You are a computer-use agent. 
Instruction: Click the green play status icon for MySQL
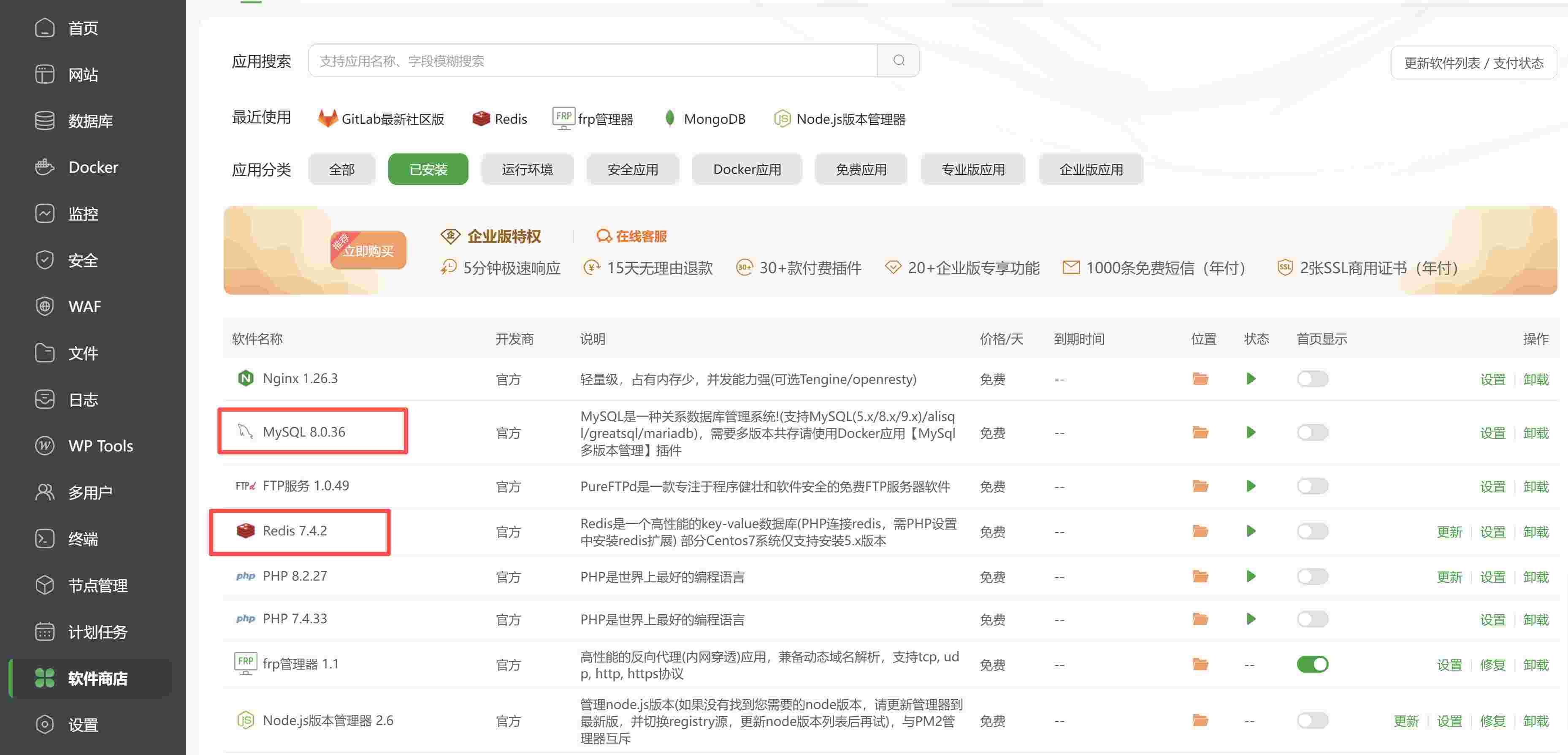point(1251,432)
